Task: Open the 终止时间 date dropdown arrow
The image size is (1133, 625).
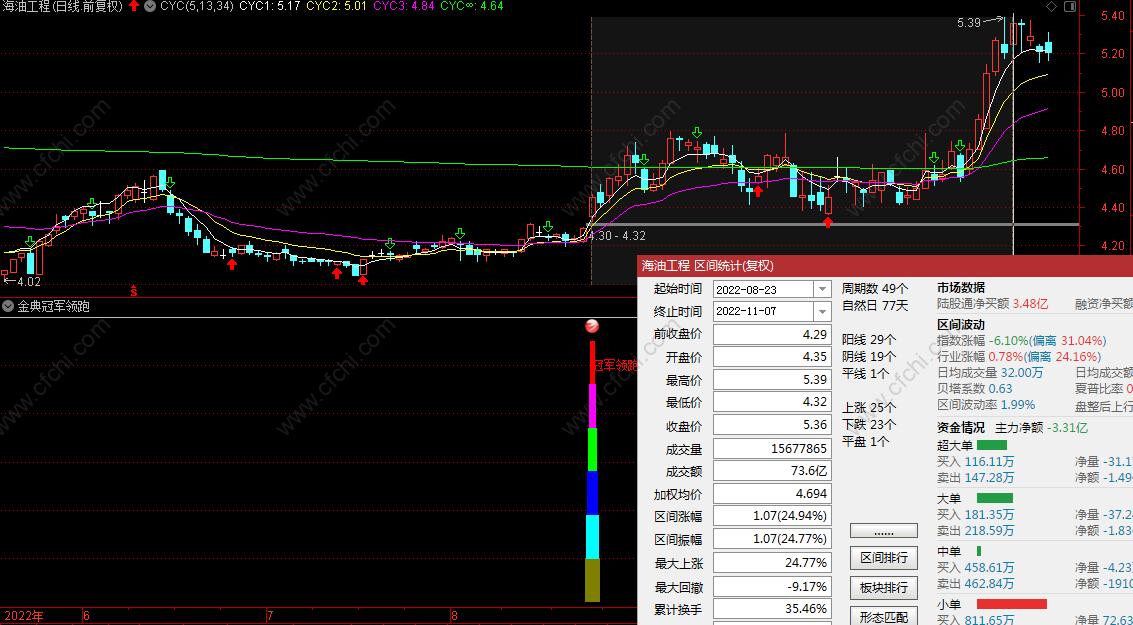Action: [x=822, y=311]
